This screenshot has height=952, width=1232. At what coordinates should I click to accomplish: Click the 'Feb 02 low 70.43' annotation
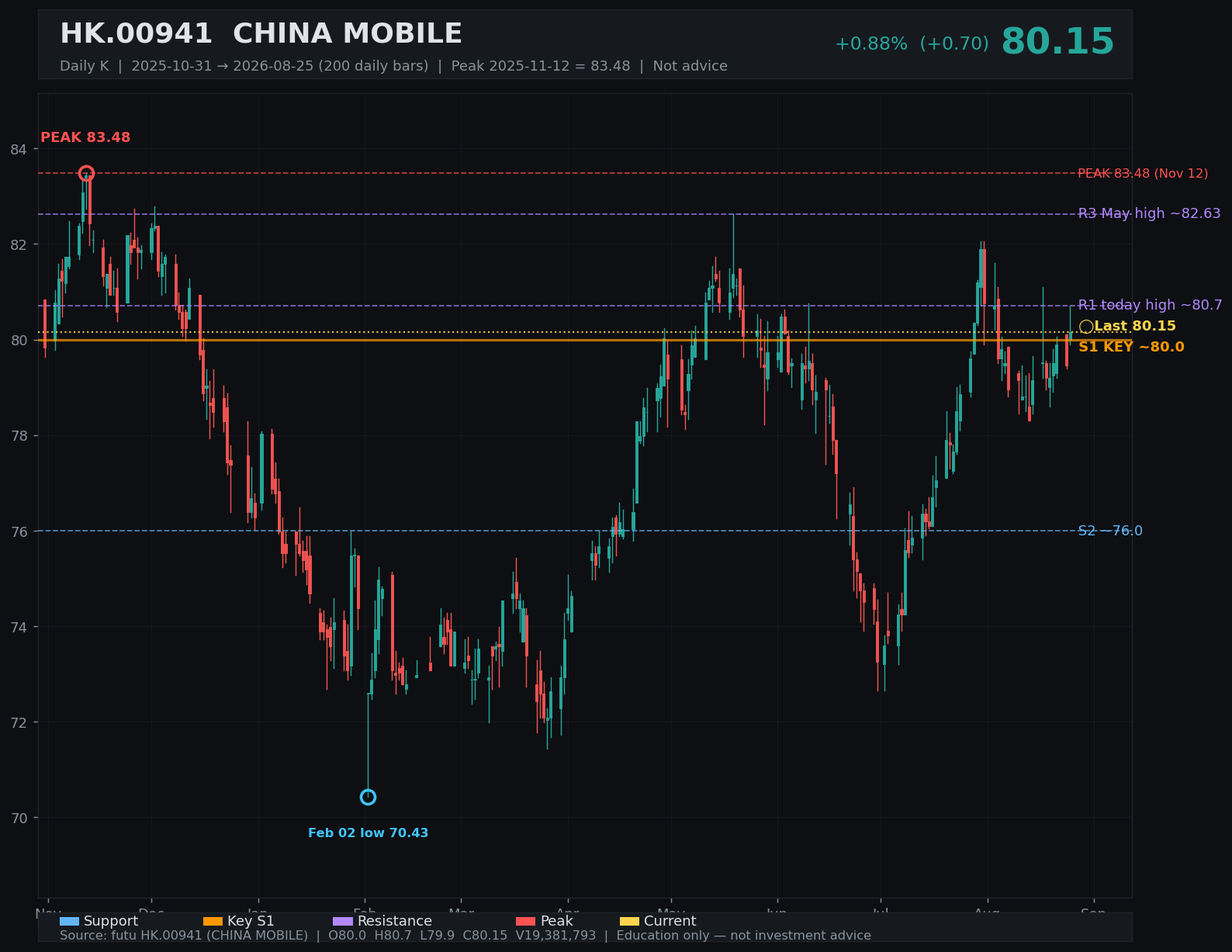click(x=368, y=833)
